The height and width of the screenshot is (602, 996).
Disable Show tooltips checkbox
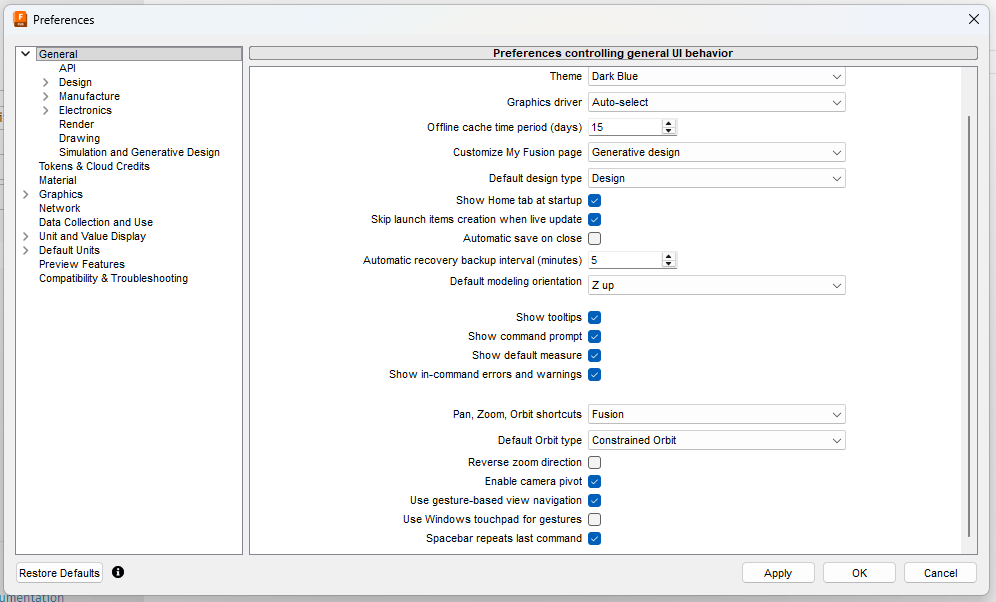pyautogui.click(x=594, y=318)
